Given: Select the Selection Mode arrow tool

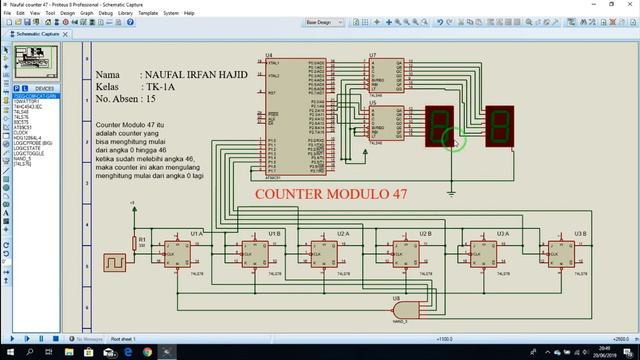Looking at the screenshot, I should click(x=6, y=50).
